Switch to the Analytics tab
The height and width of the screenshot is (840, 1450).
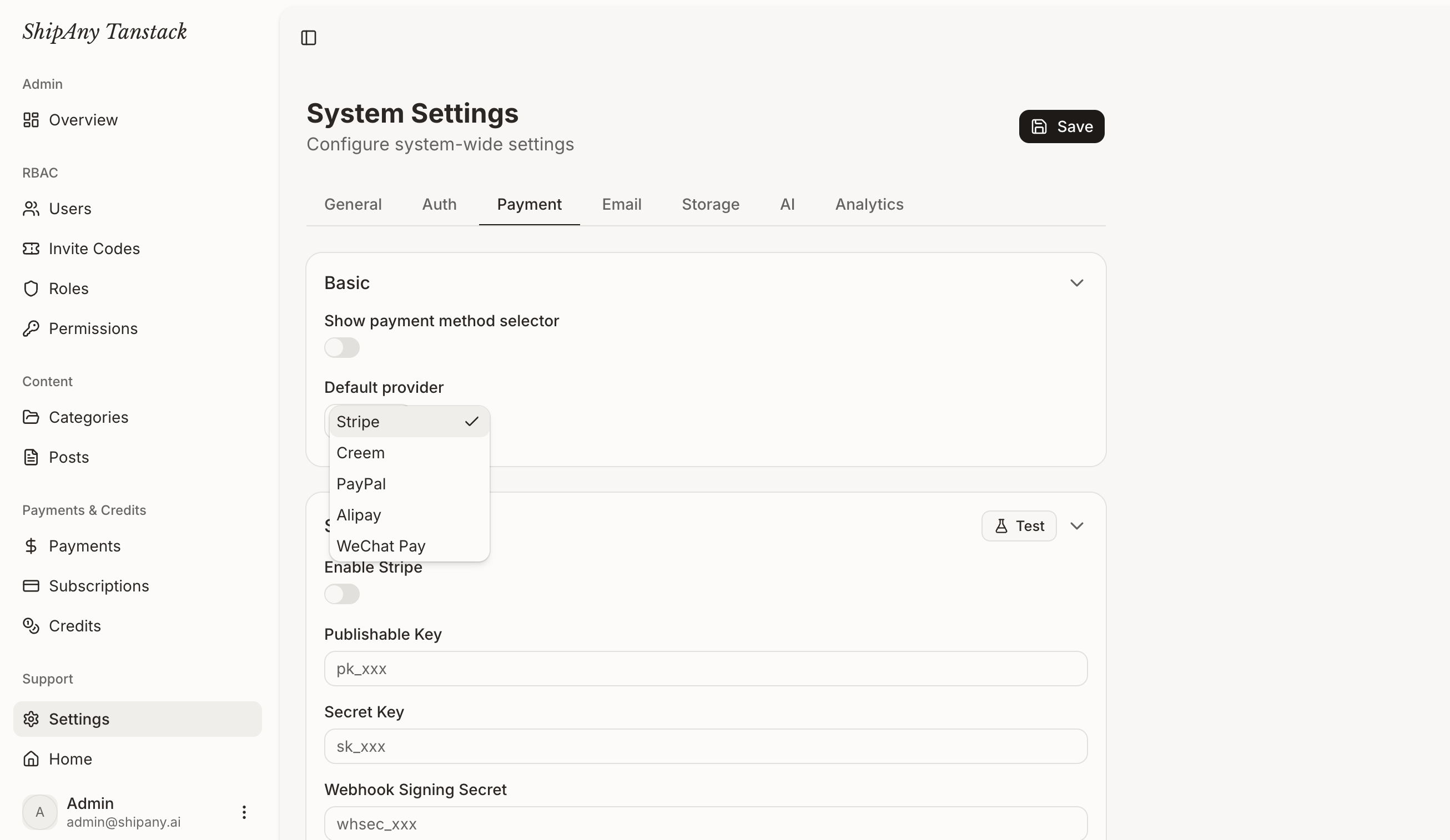click(869, 204)
